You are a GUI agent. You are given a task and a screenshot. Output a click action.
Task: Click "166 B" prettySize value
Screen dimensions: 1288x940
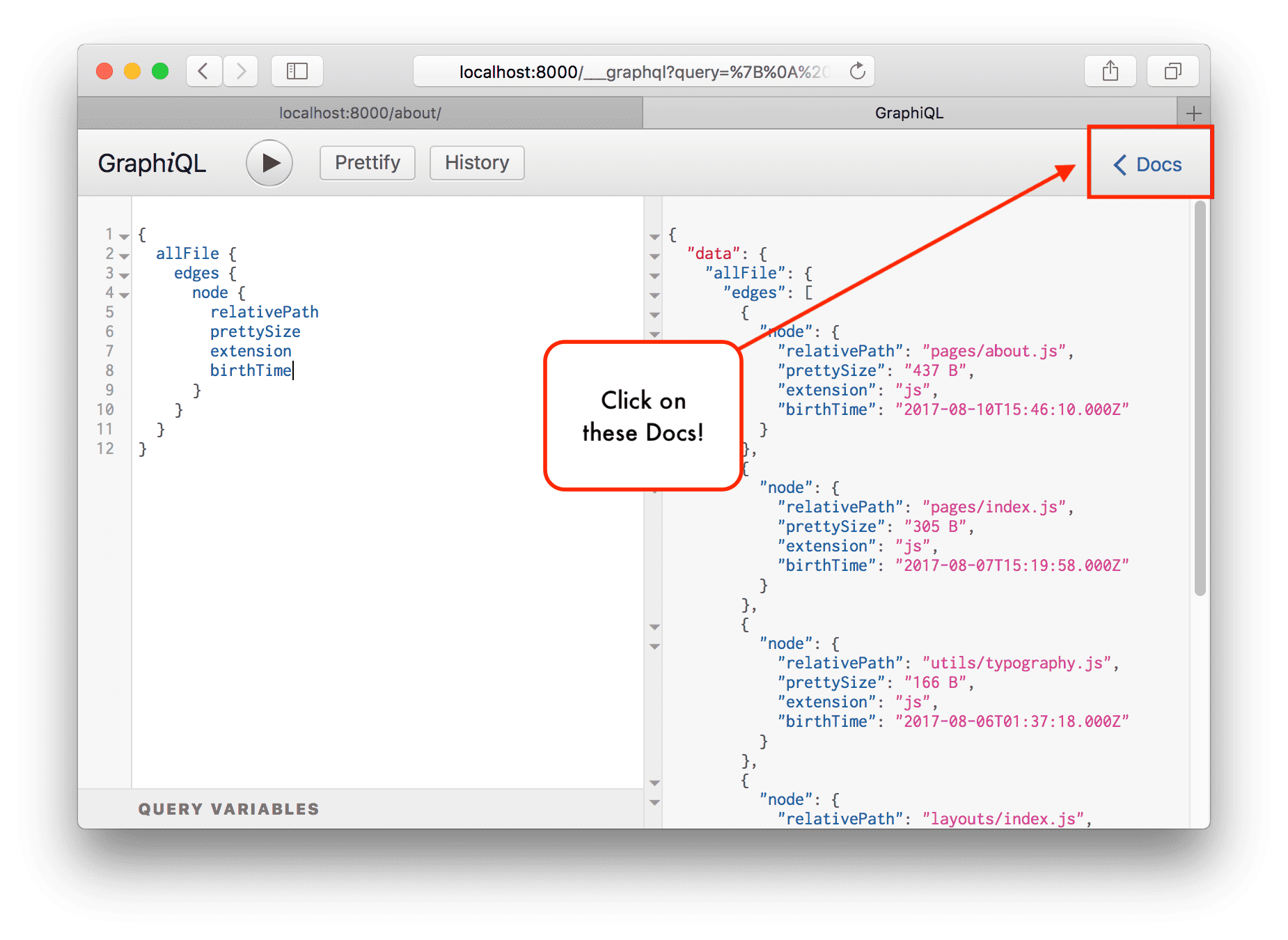coord(936,682)
